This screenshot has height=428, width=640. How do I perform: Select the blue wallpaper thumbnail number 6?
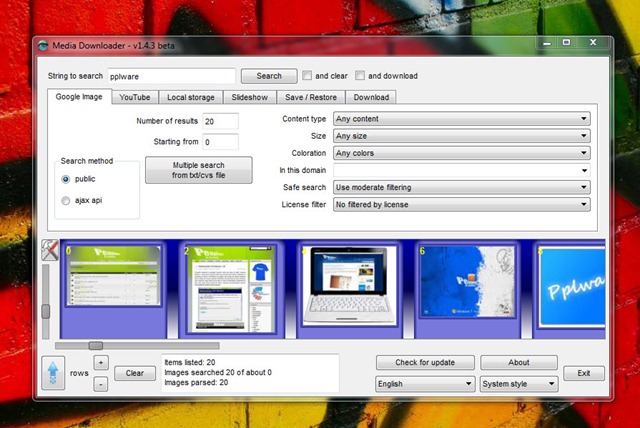tap(467, 282)
